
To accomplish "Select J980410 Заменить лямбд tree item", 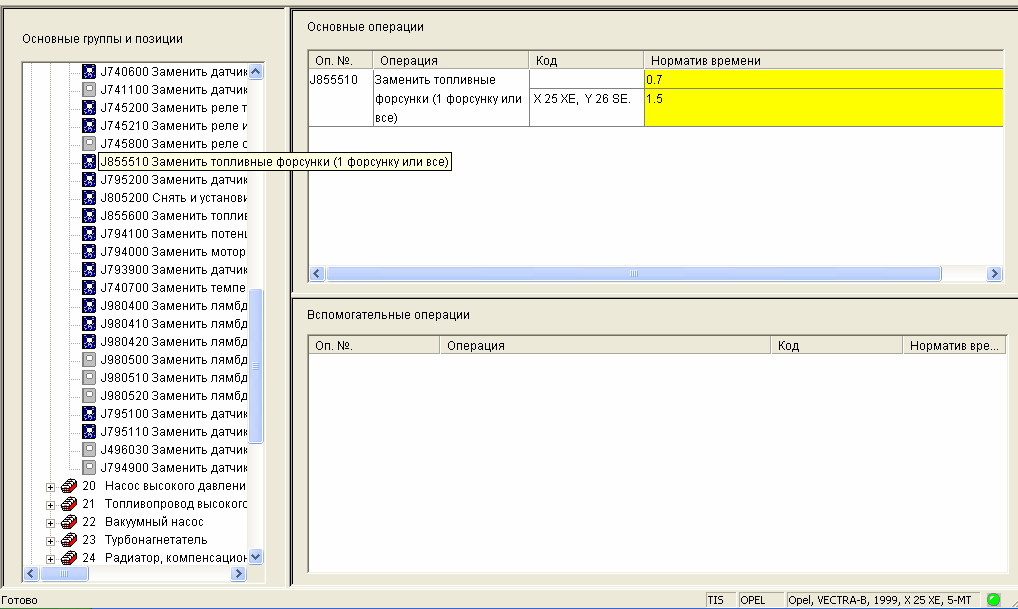I will pyautogui.click(x=173, y=323).
